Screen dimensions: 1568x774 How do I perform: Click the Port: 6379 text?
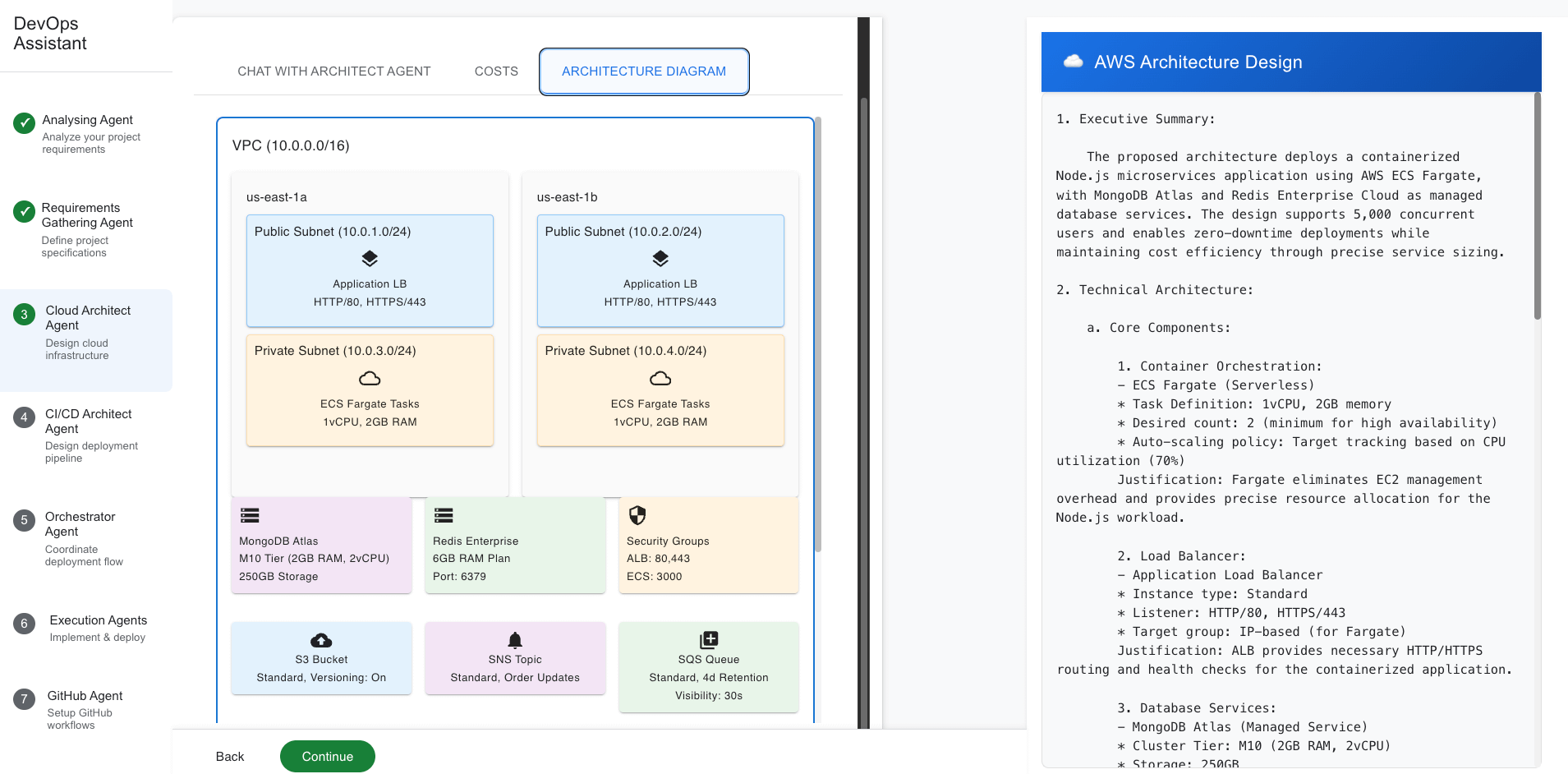(x=459, y=577)
